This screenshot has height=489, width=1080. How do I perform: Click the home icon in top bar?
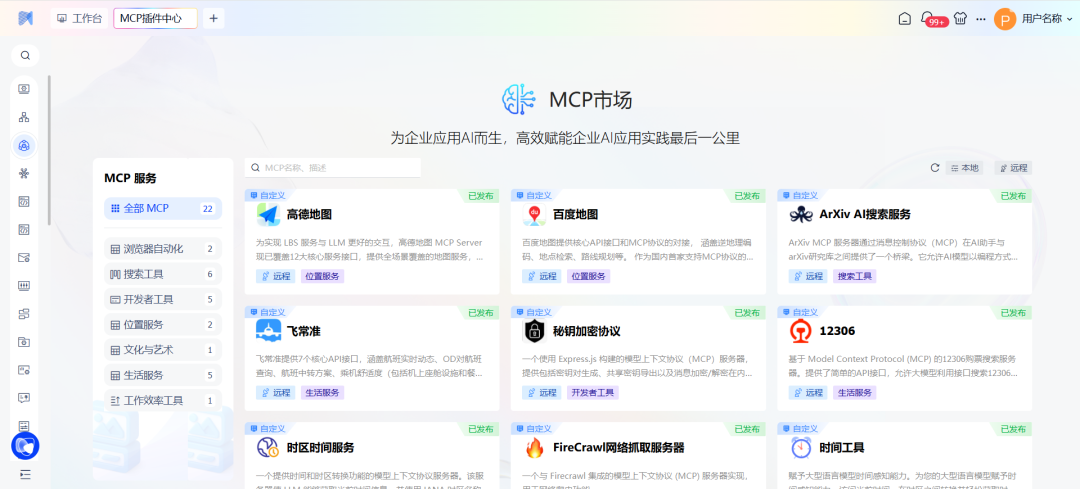click(904, 18)
